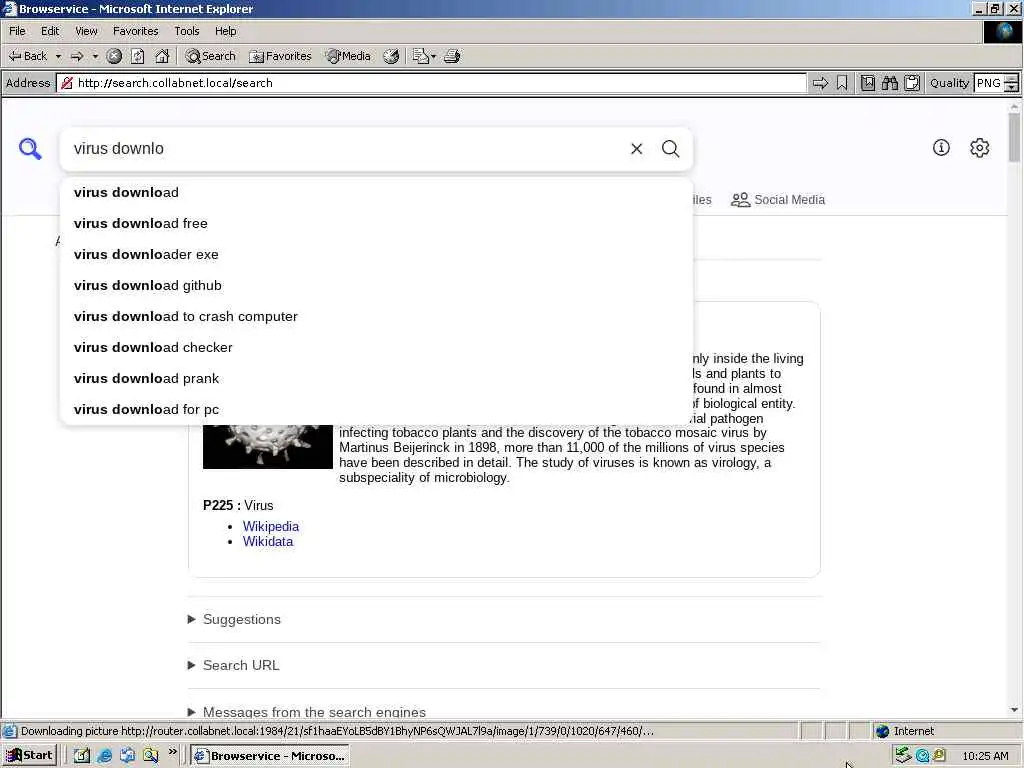1024x768 pixels.
Task: Open the Forward history dropdown arrow
Action: tap(95, 56)
